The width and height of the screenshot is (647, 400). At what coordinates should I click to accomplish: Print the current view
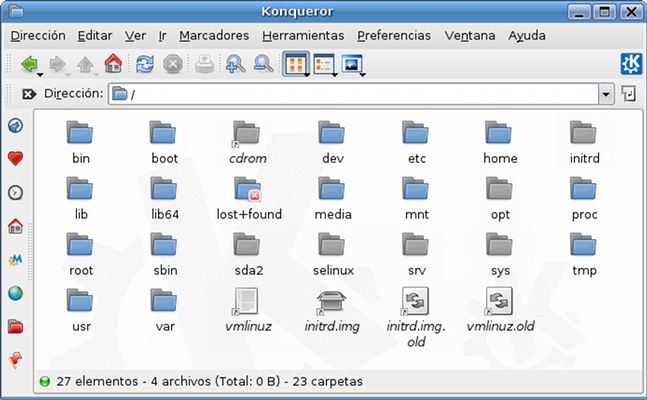pyautogui.click(x=204, y=64)
